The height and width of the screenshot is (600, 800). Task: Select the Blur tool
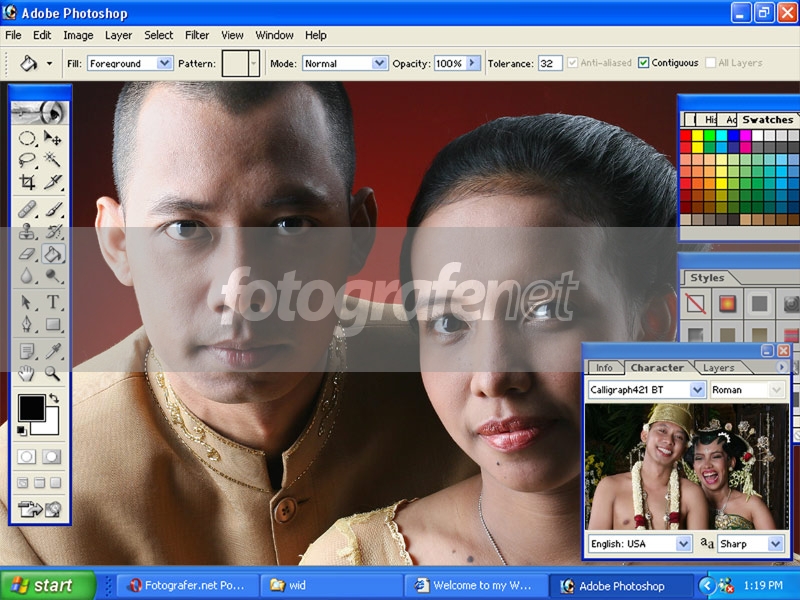[27, 276]
